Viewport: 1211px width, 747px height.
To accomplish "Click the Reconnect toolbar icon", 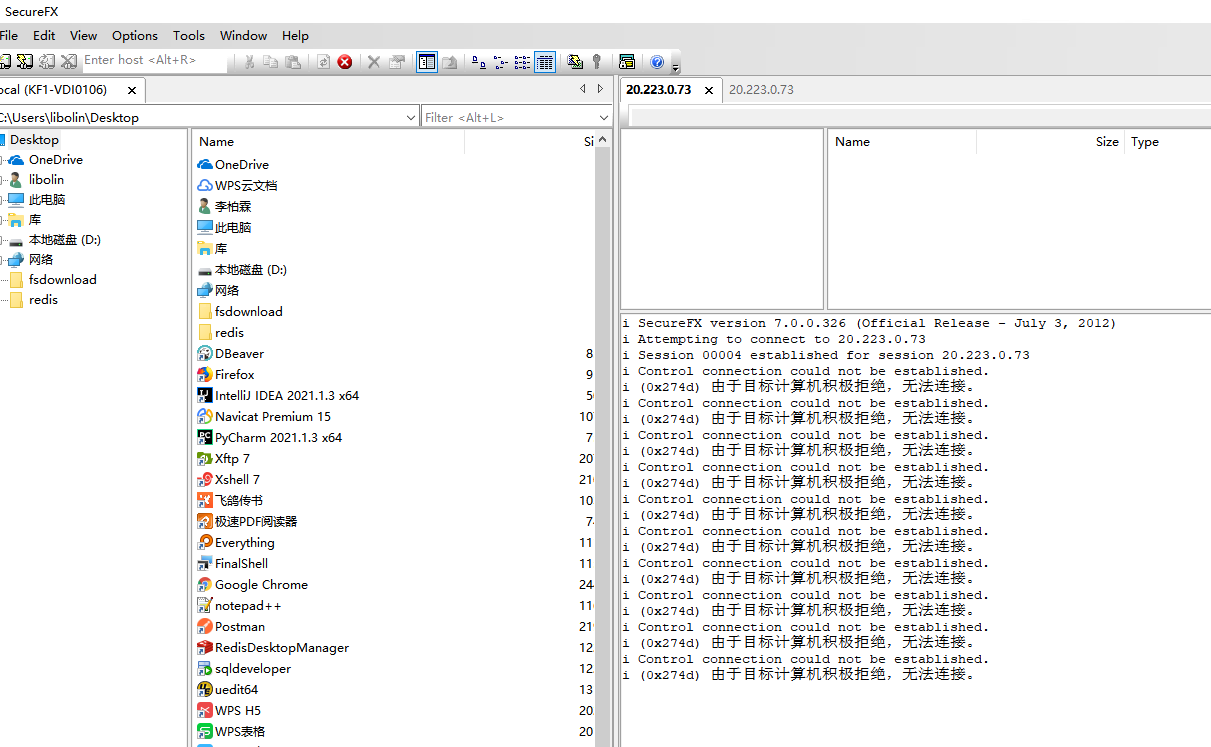I will (46, 61).
